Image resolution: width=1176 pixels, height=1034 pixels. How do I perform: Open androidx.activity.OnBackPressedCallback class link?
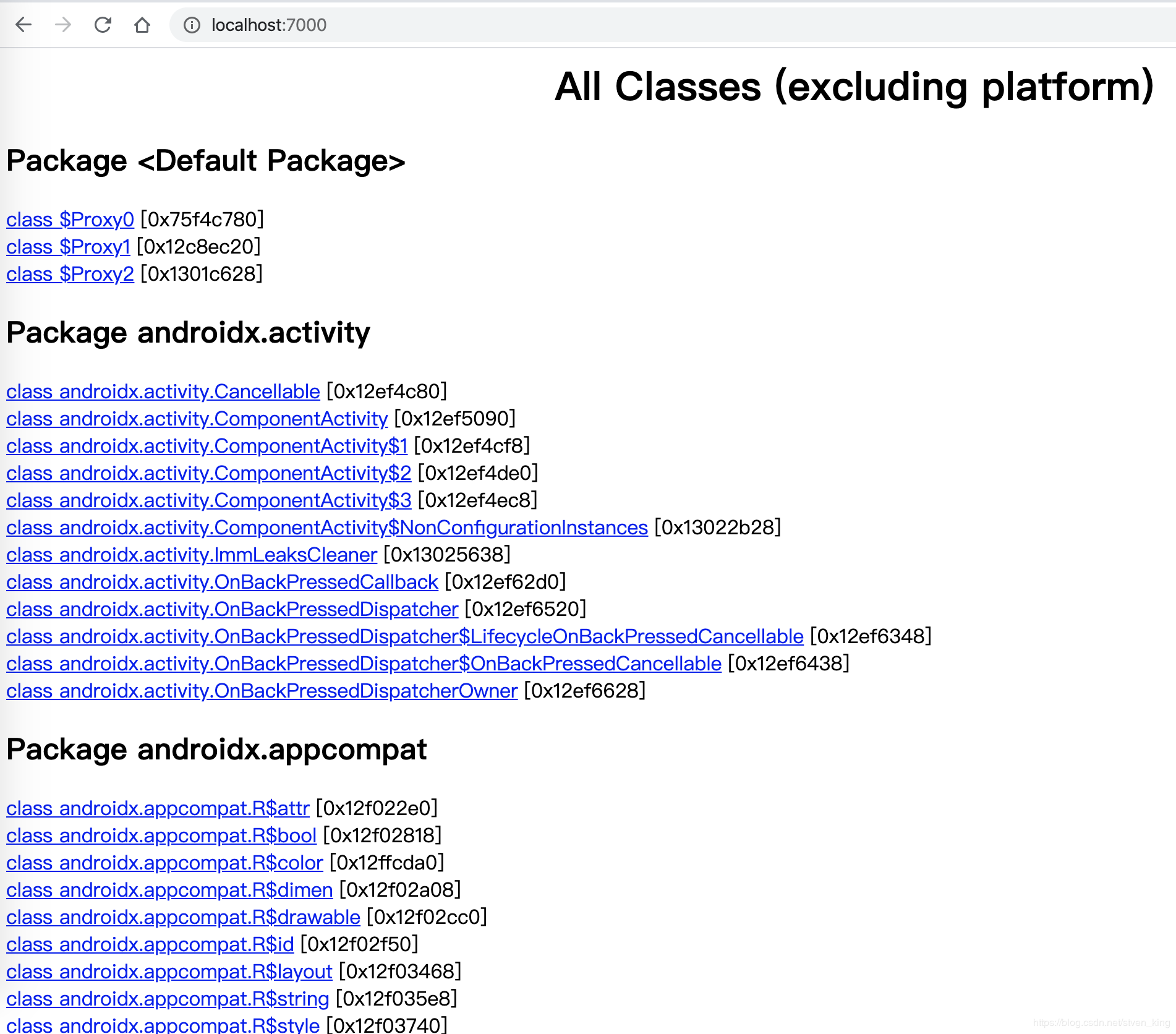click(x=222, y=582)
